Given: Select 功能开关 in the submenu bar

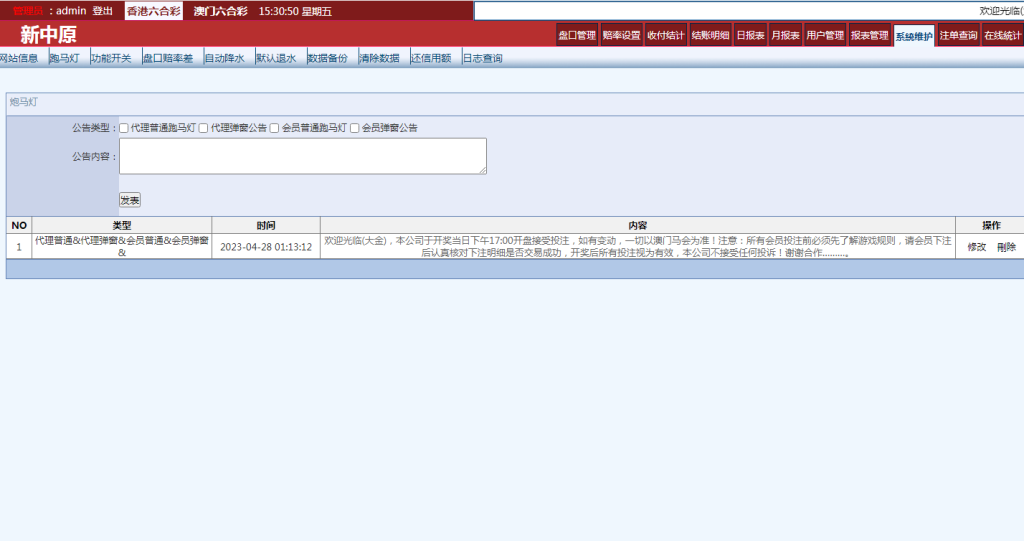Looking at the screenshot, I should (x=111, y=58).
